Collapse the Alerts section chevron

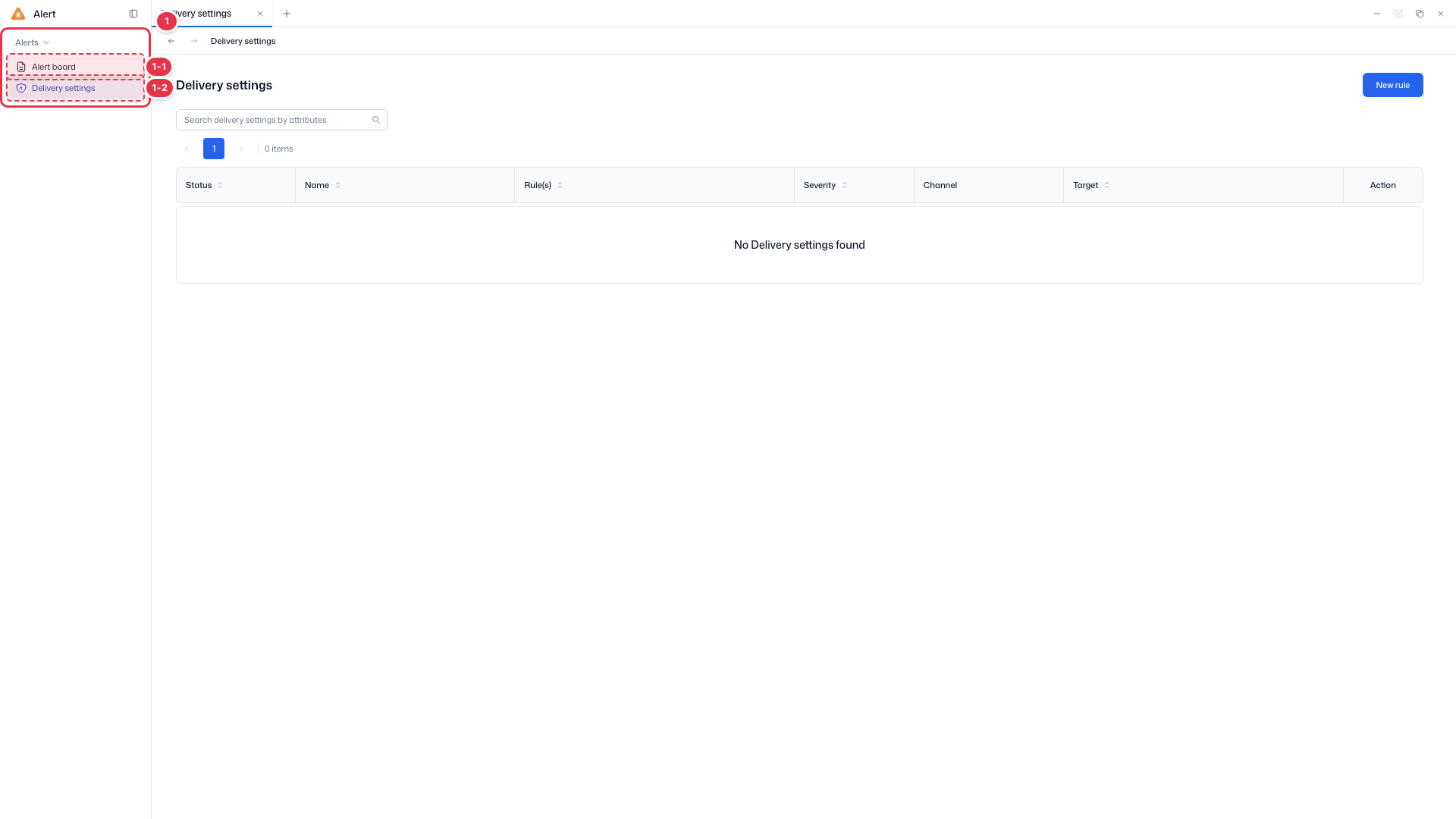46,42
